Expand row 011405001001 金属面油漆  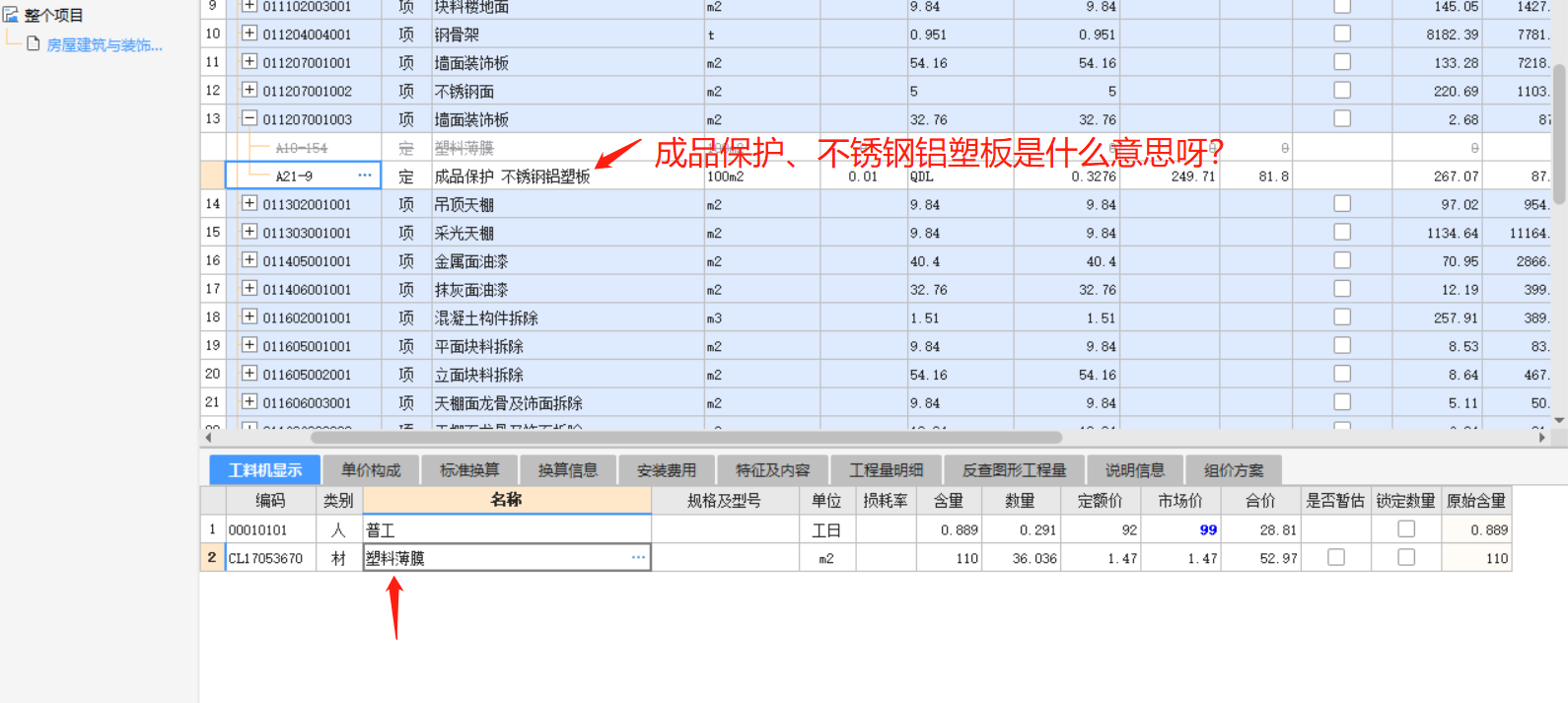(249, 261)
